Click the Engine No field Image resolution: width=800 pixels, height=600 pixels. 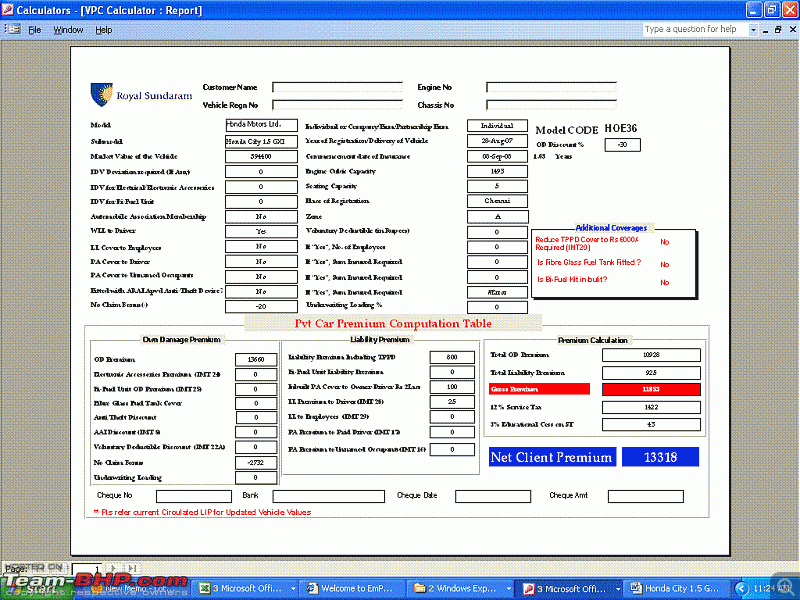coord(552,87)
